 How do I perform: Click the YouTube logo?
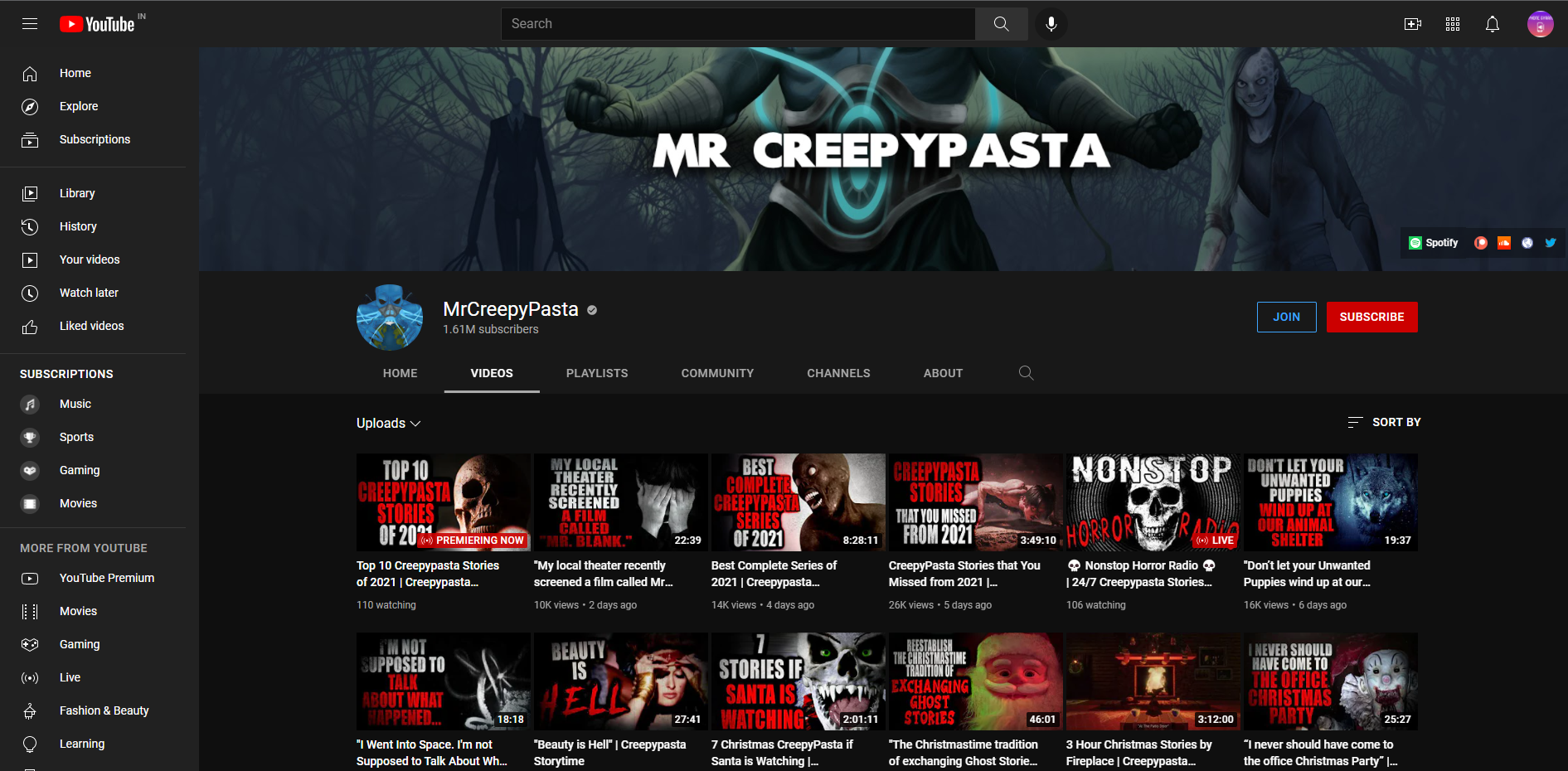click(x=98, y=24)
